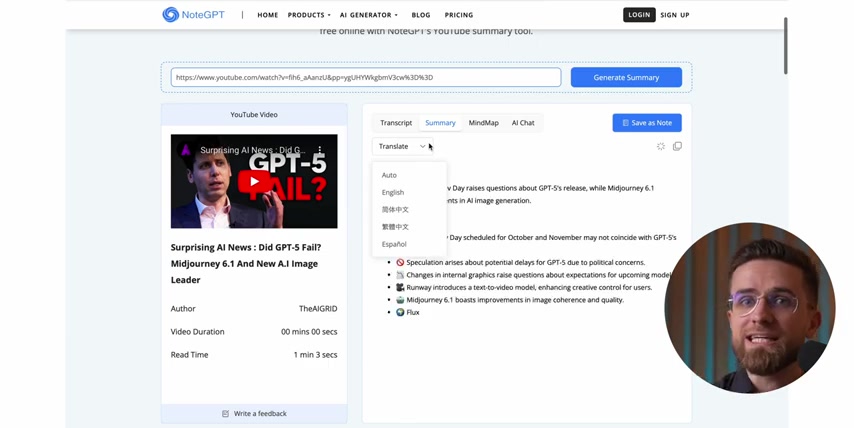This screenshot has width=854, height=428.
Task: Click the Sign Up link
Action: [675, 15]
